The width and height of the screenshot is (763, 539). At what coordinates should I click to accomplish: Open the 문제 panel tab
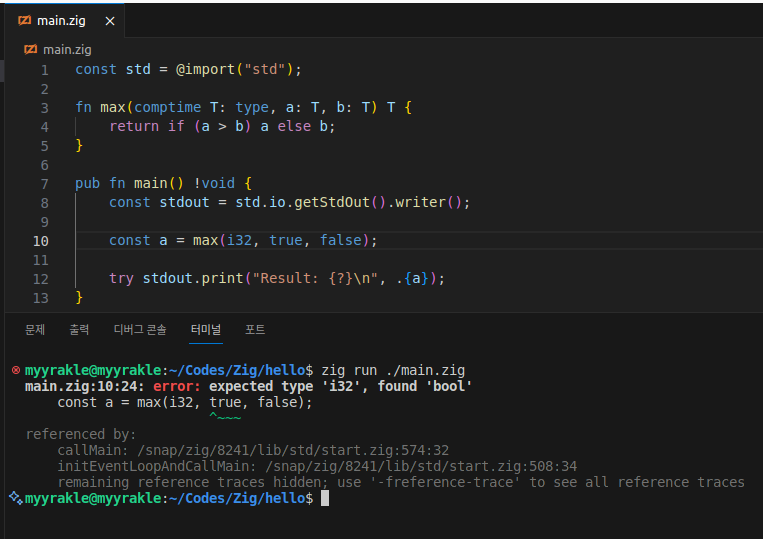[x=35, y=329]
